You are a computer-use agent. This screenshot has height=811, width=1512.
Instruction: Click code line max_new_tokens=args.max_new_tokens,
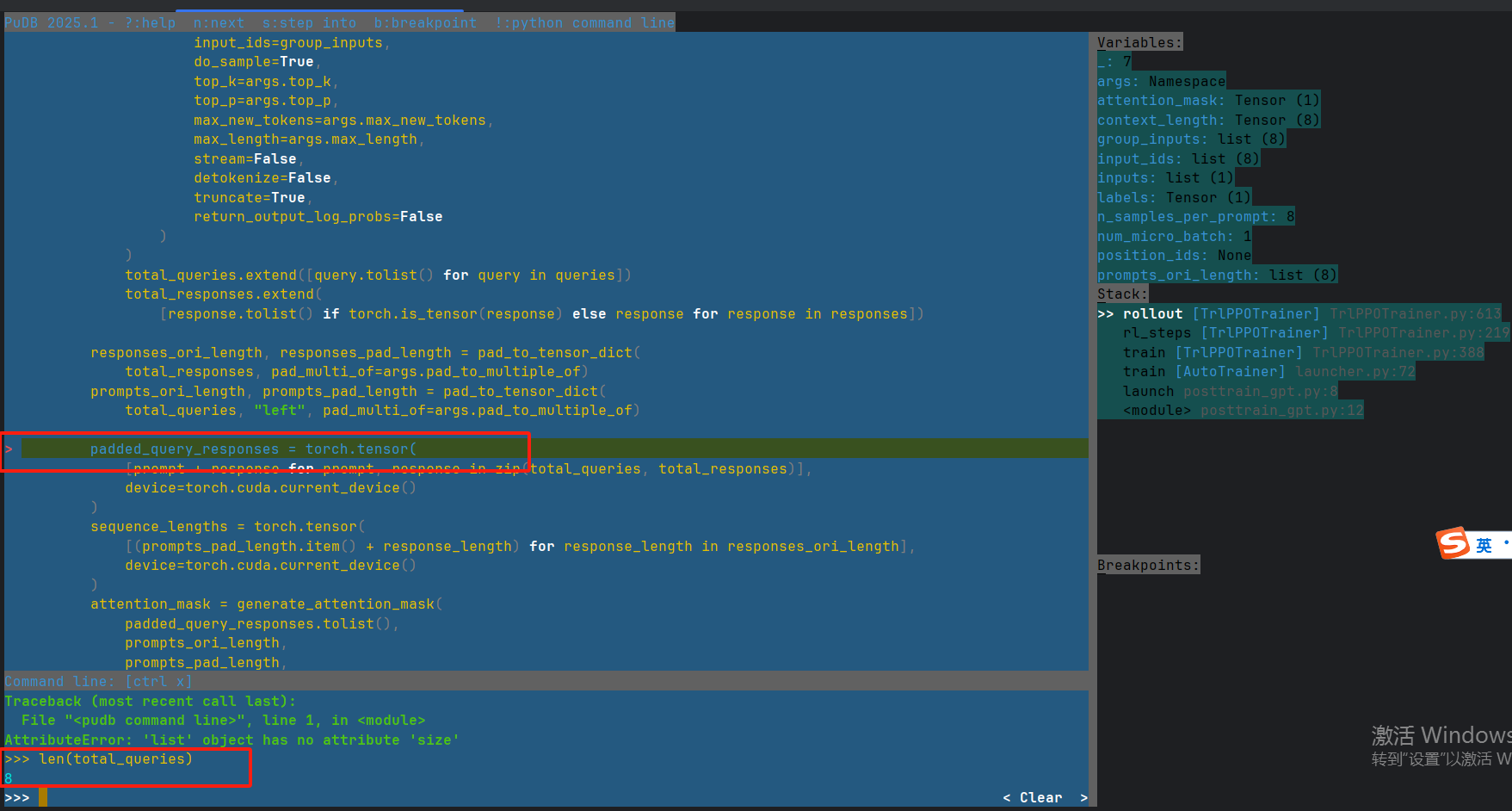point(343,120)
